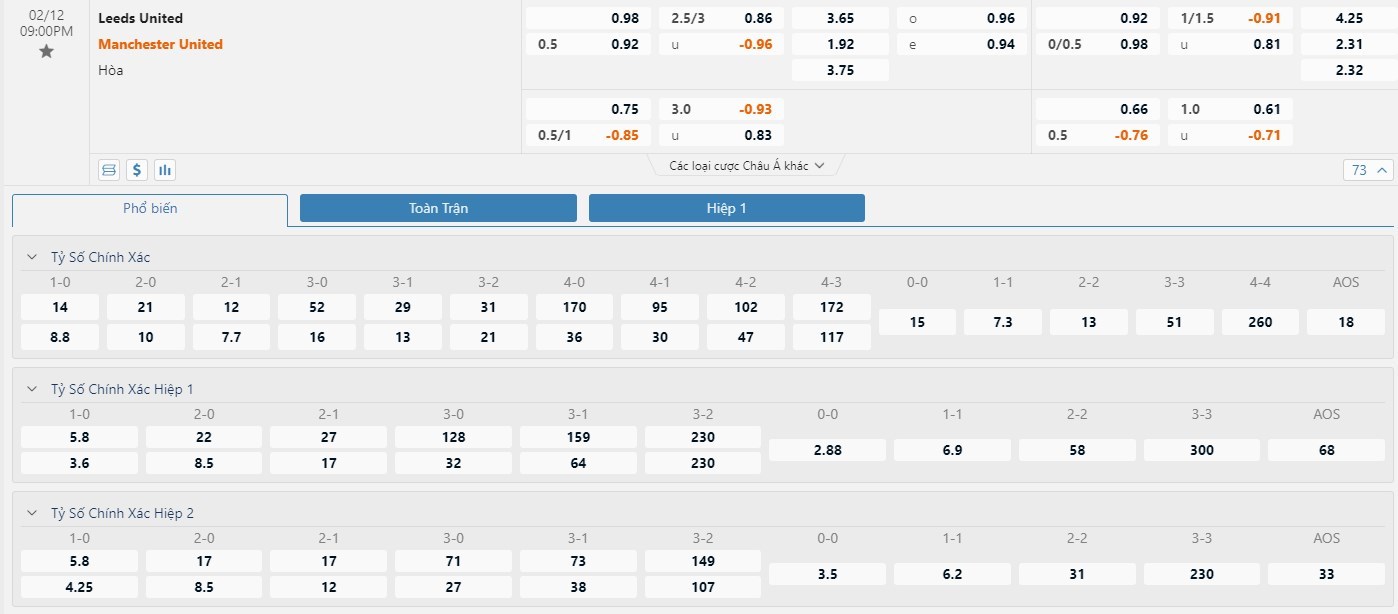Select full-match 4-4 odds of 260
Screen dimensions: 1398x614
1260,322
